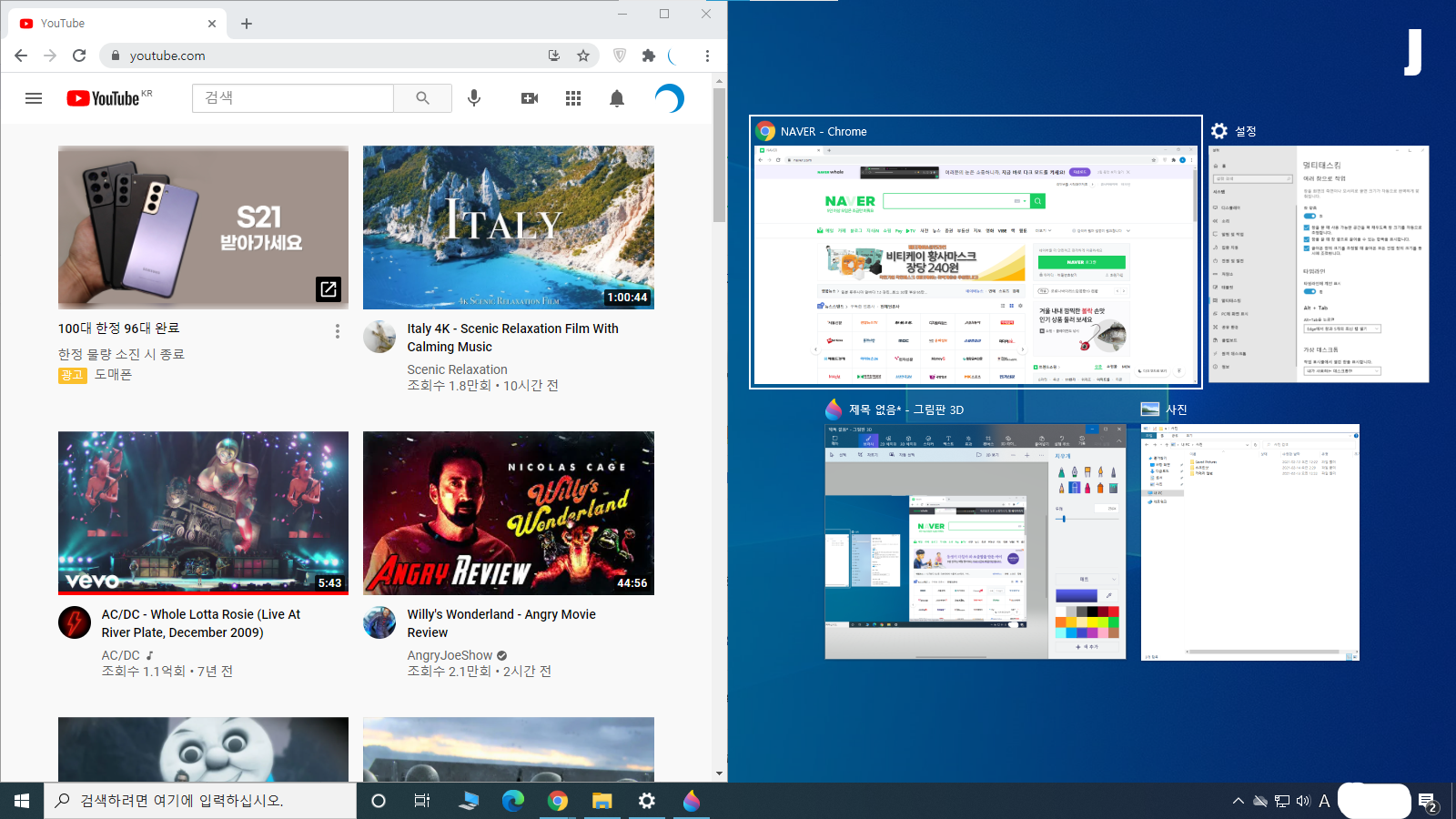Open the AngryJoeShow channel link
Viewport: 1456px width, 819px height.
pyautogui.click(x=450, y=655)
